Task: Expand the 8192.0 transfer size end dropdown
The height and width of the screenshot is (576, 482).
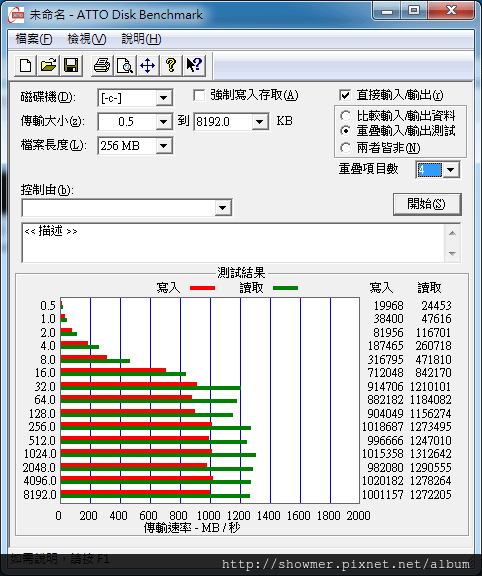Action: [260, 122]
